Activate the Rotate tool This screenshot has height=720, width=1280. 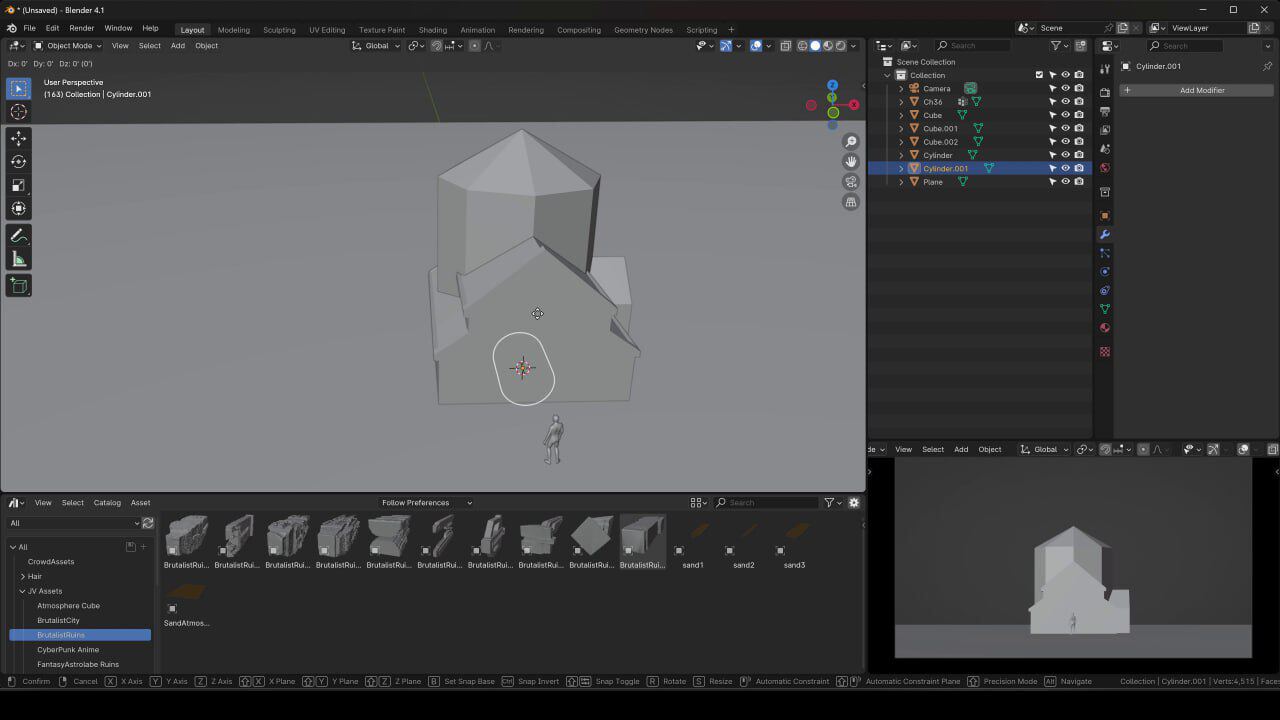coord(18,160)
